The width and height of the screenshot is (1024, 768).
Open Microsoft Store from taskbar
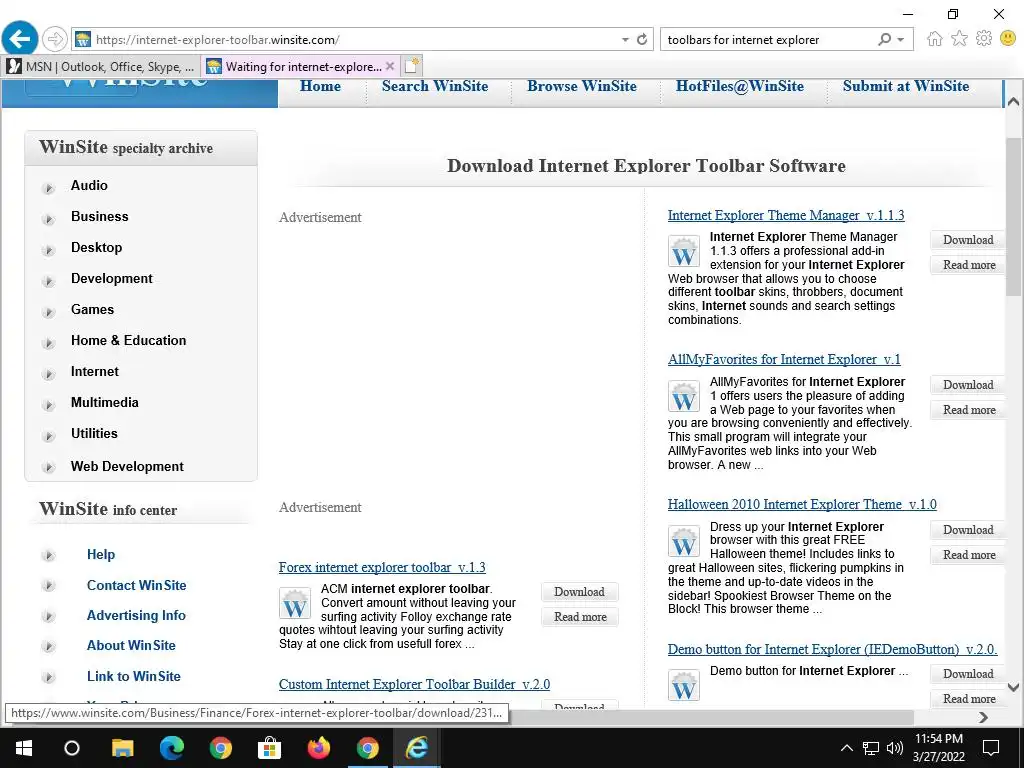pyautogui.click(x=269, y=748)
